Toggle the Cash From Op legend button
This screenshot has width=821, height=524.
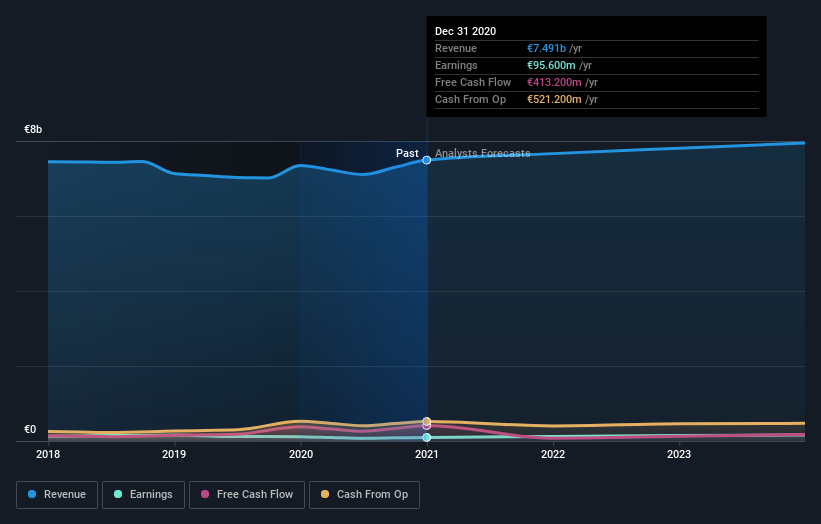(x=364, y=495)
